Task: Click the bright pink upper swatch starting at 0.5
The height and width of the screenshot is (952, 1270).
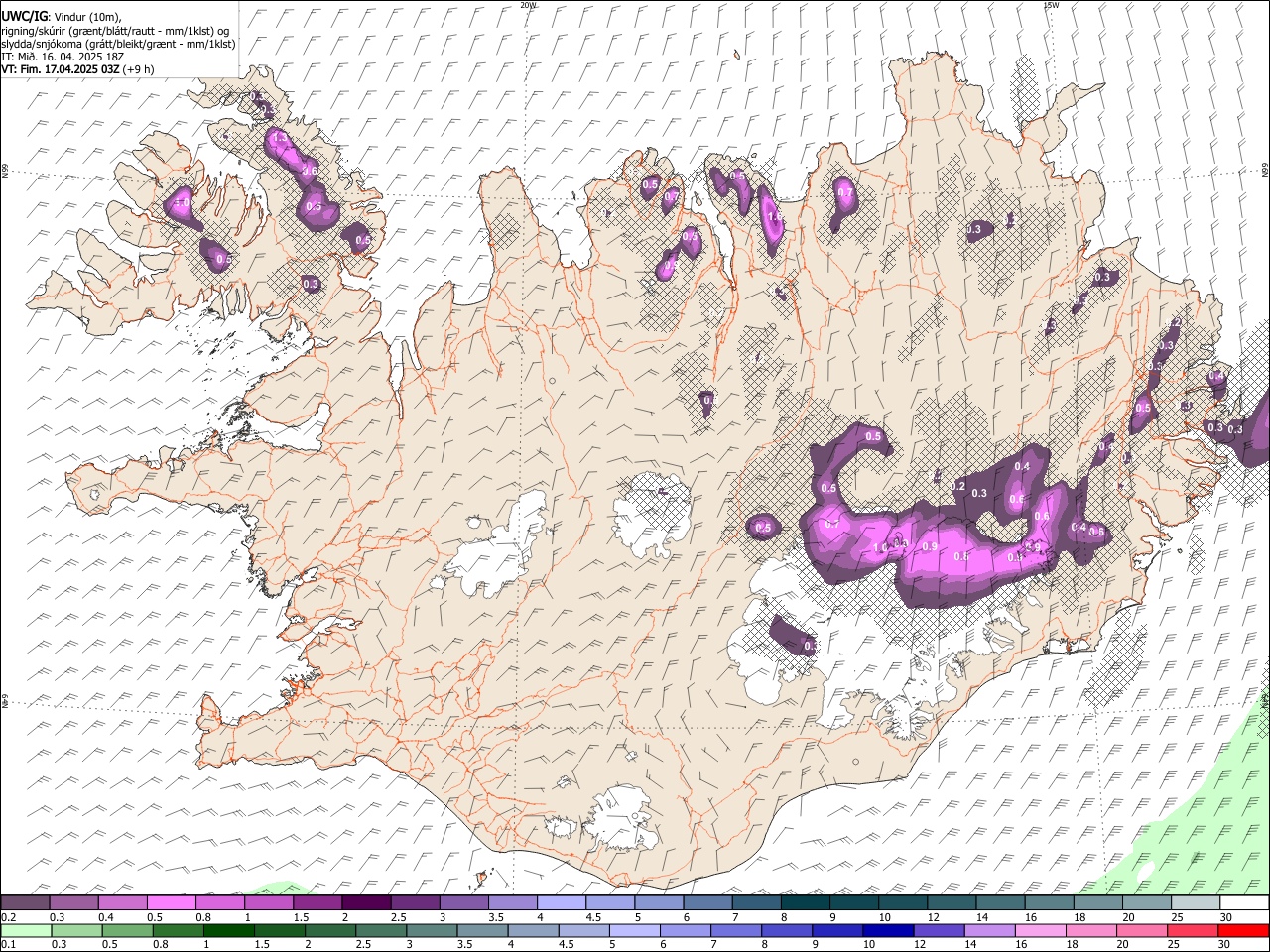Action: coord(171,902)
